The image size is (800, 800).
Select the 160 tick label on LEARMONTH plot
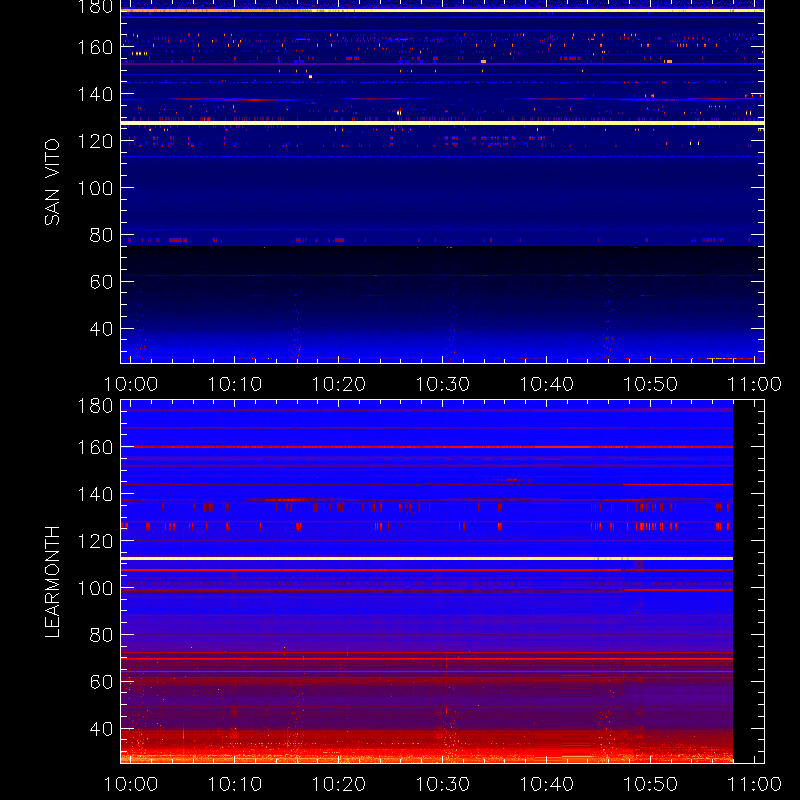[95, 447]
